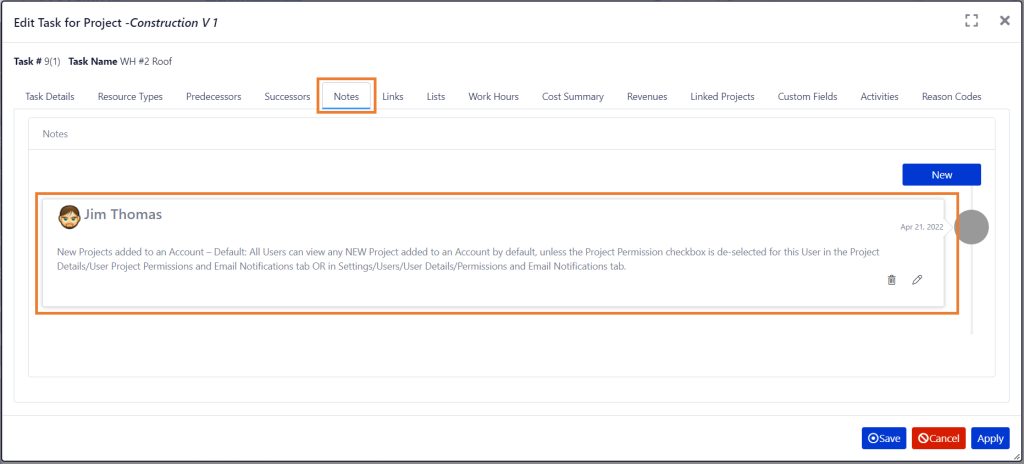Click the note body text

468,259
